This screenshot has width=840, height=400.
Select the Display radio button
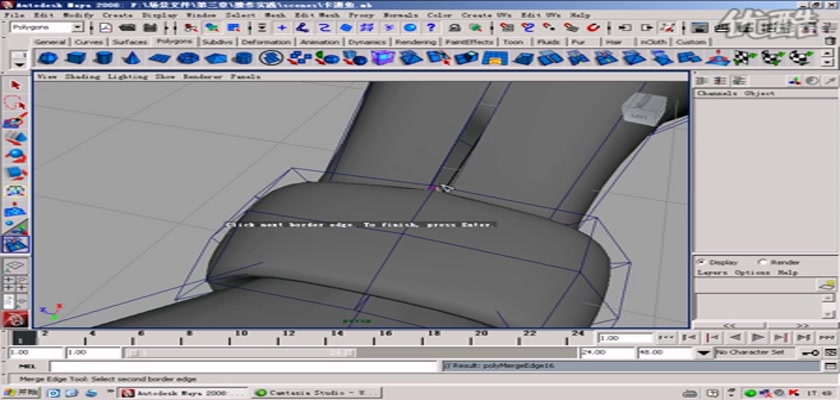pyautogui.click(x=700, y=262)
